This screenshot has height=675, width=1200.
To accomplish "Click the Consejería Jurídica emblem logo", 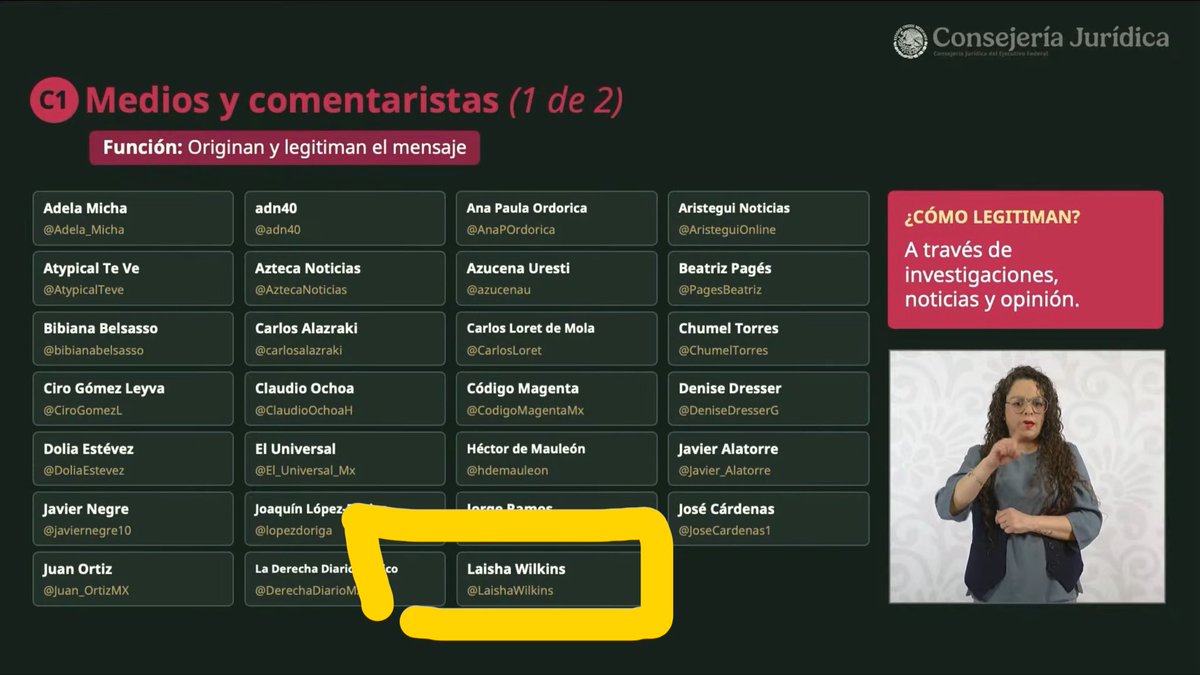I will pos(910,42).
